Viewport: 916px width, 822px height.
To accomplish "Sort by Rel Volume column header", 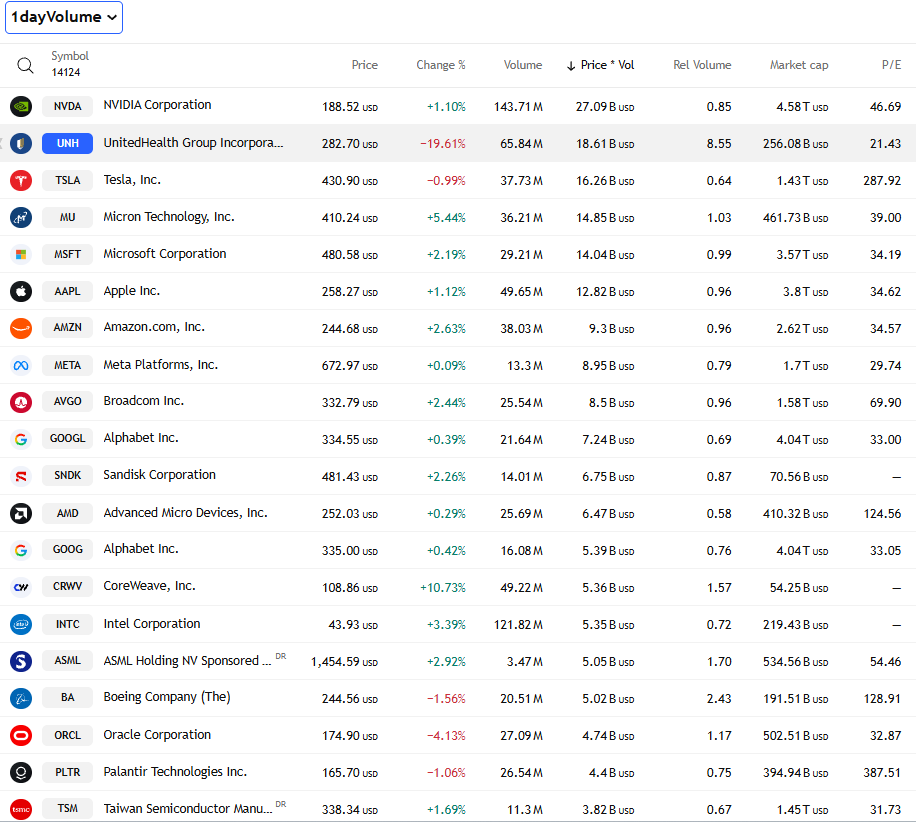I will (702, 65).
